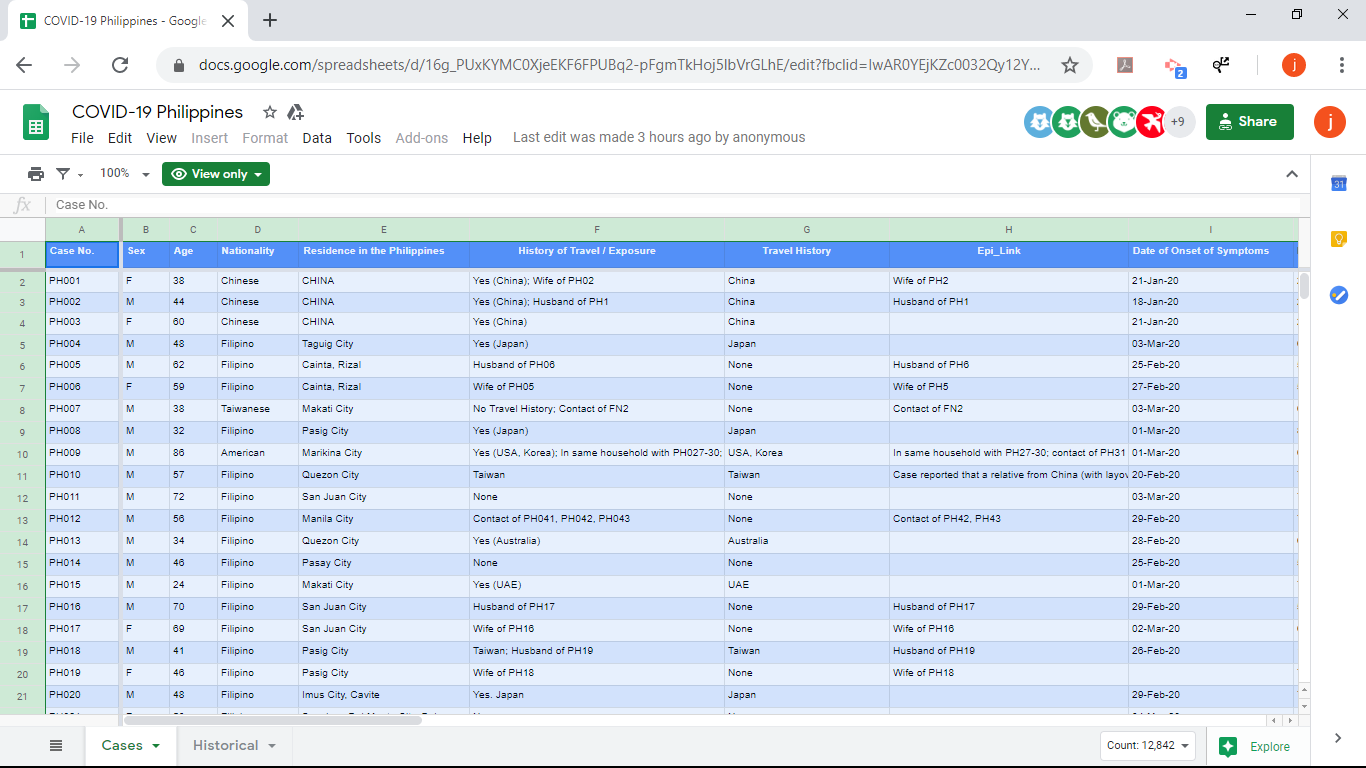Click the red anonymous viewer avatar

click(1152, 122)
